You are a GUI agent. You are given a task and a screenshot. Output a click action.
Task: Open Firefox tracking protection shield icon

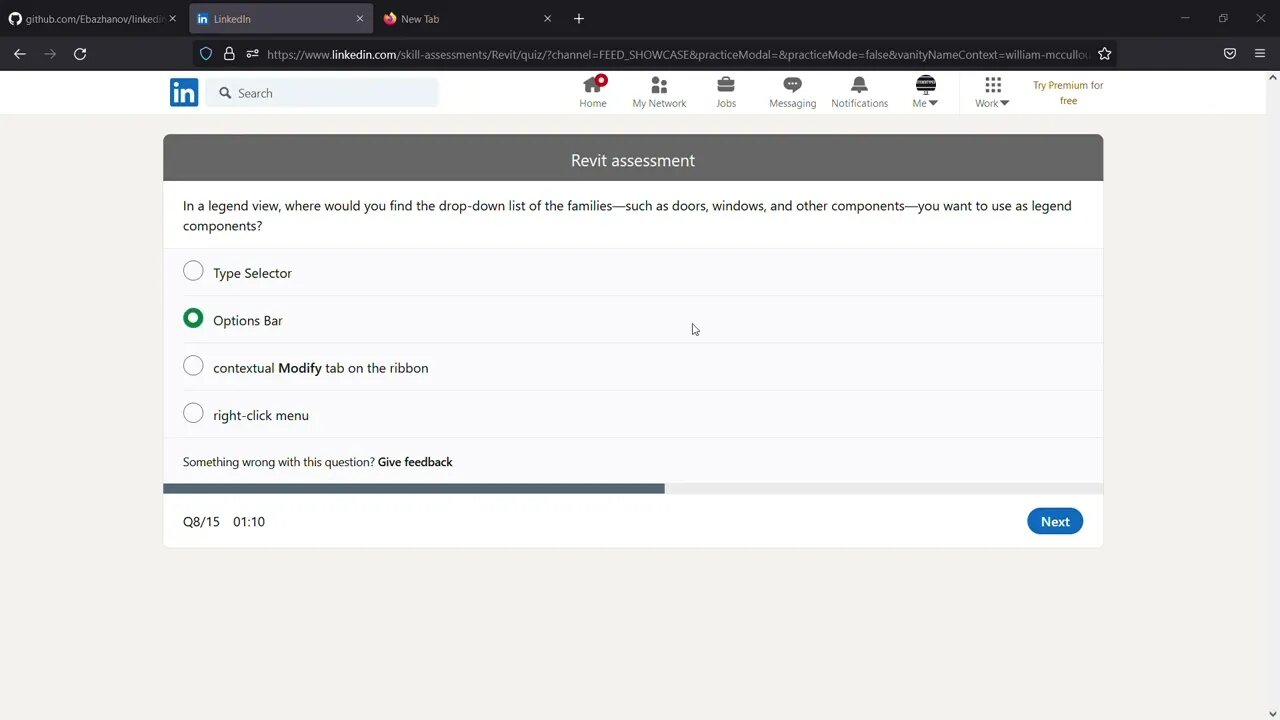click(206, 54)
